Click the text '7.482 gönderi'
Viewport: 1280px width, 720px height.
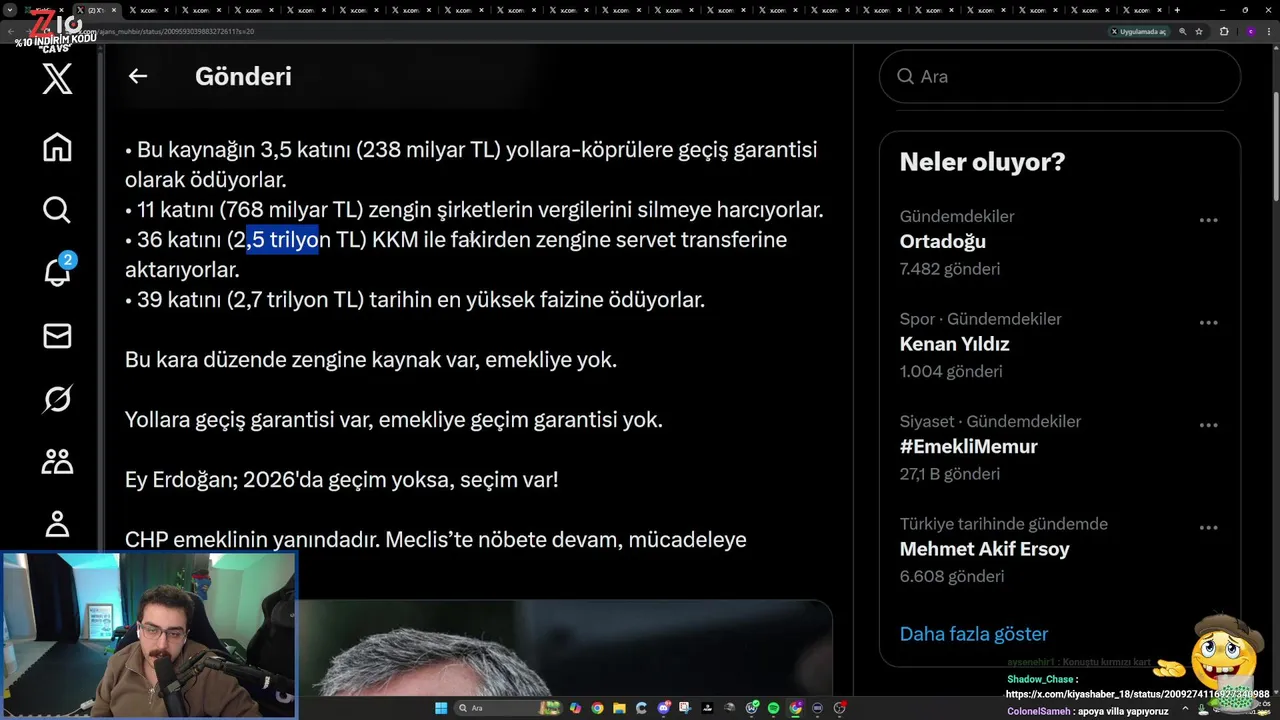pyautogui.click(x=950, y=269)
